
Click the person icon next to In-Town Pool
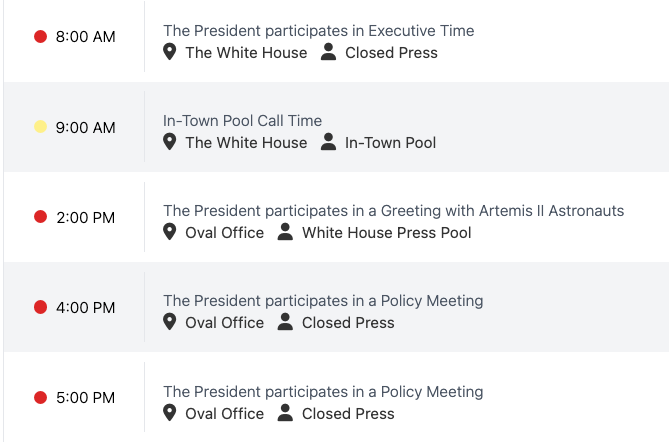[x=329, y=143]
